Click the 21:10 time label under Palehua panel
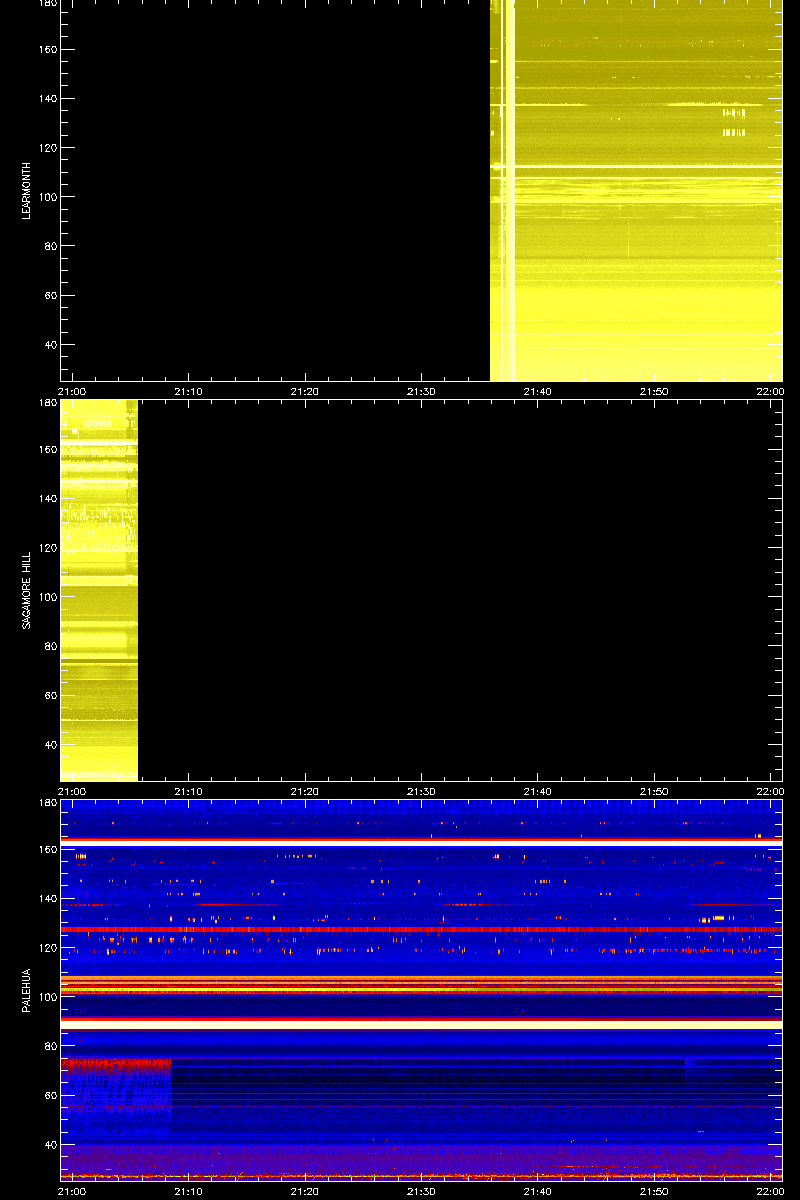This screenshot has height=1200, width=800. coord(189,1191)
